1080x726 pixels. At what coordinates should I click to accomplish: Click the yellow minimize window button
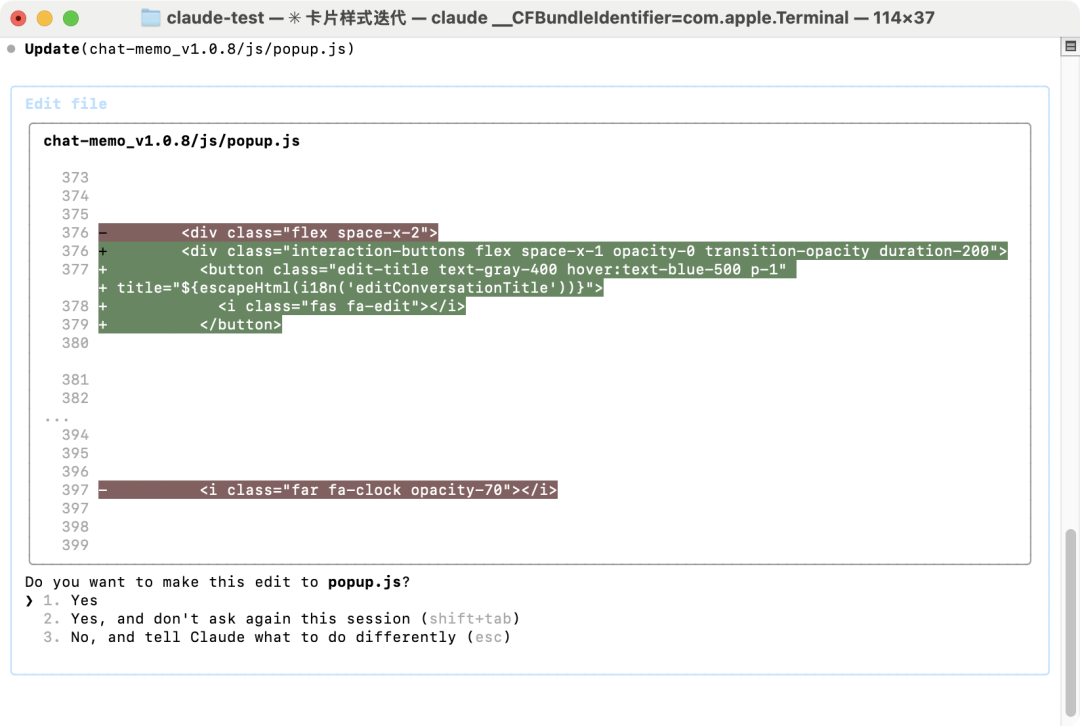(45, 18)
